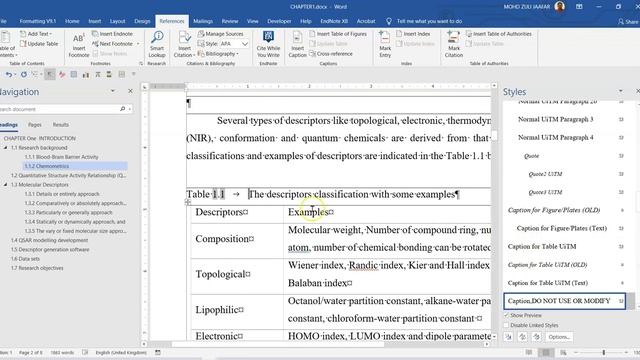Click the Style Inspector icon in Styles pane
640x360 pixels.
point(522,337)
